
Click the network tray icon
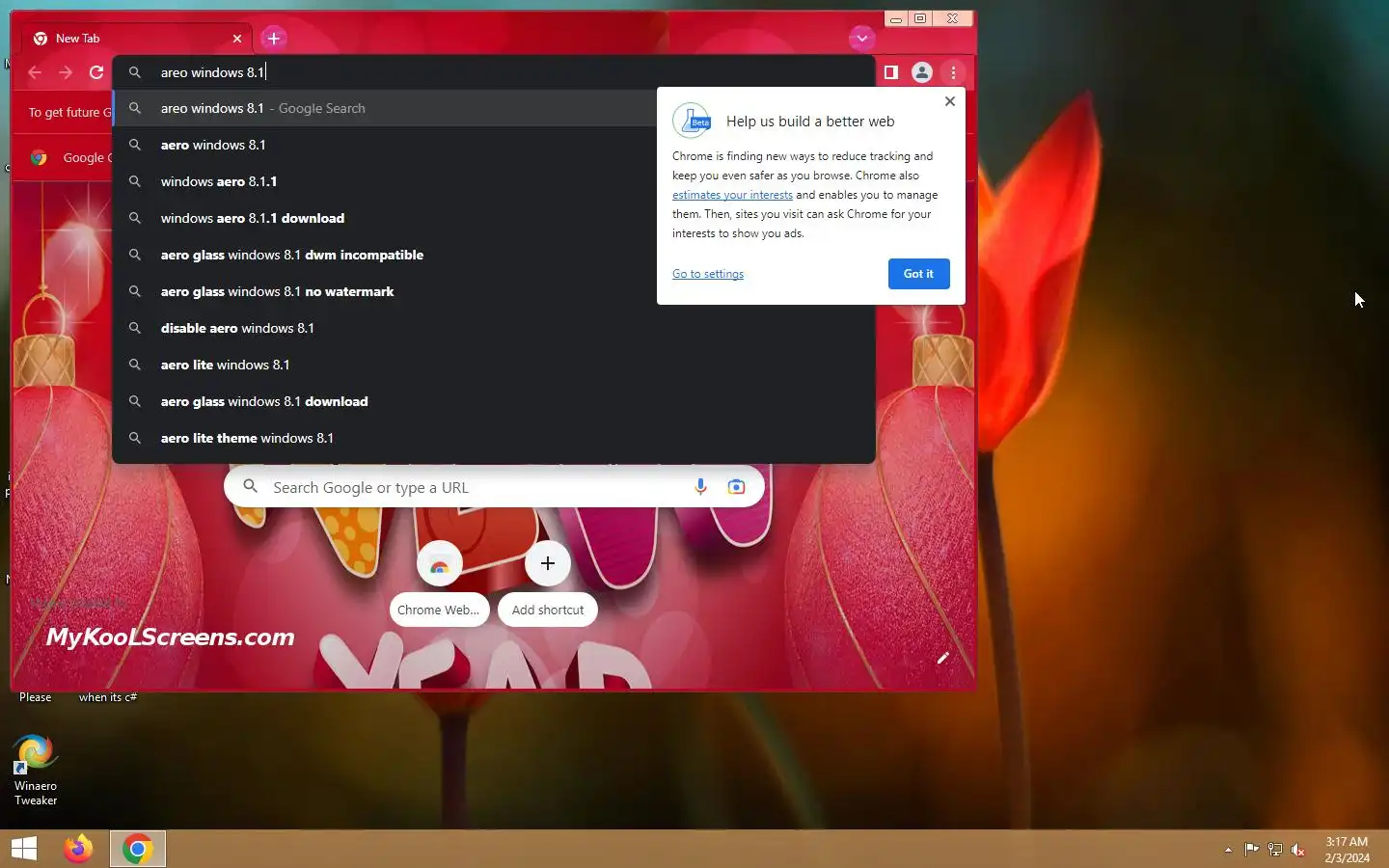pos(1275,850)
